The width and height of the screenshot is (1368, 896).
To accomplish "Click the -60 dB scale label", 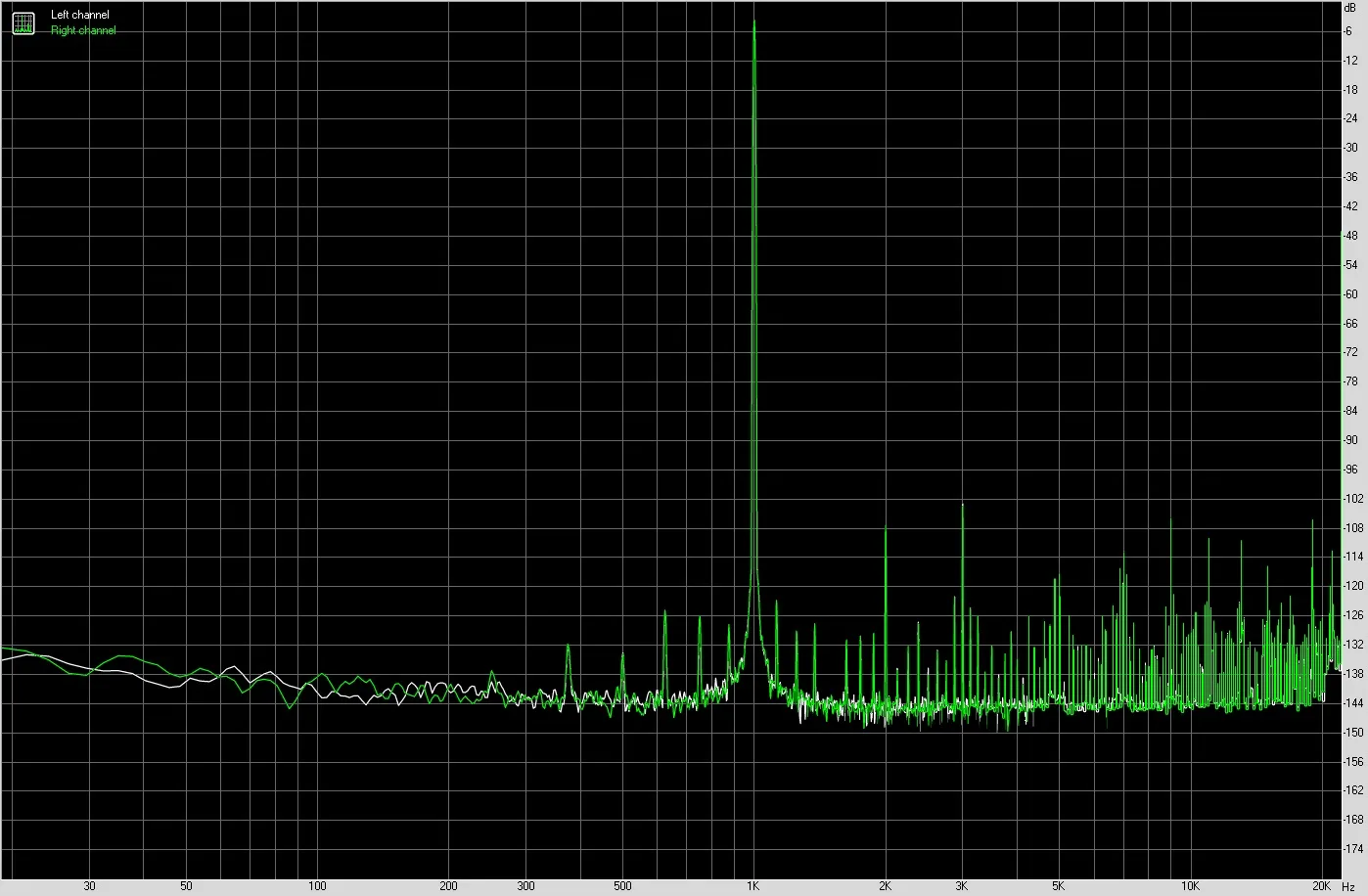I will point(1351,294).
